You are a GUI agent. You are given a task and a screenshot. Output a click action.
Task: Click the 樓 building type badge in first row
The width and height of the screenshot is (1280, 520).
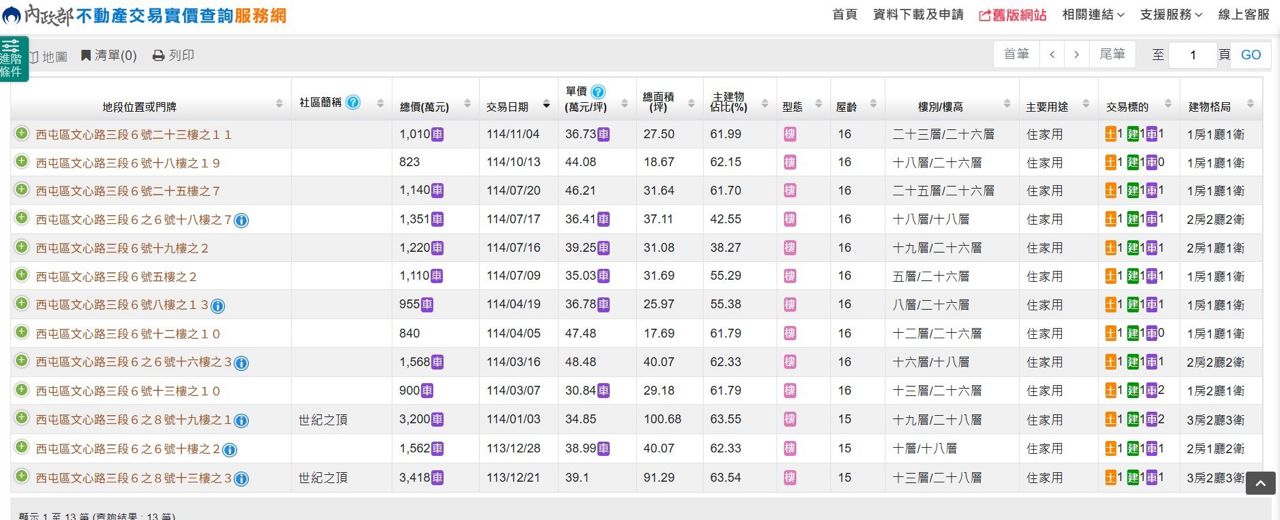(790, 134)
